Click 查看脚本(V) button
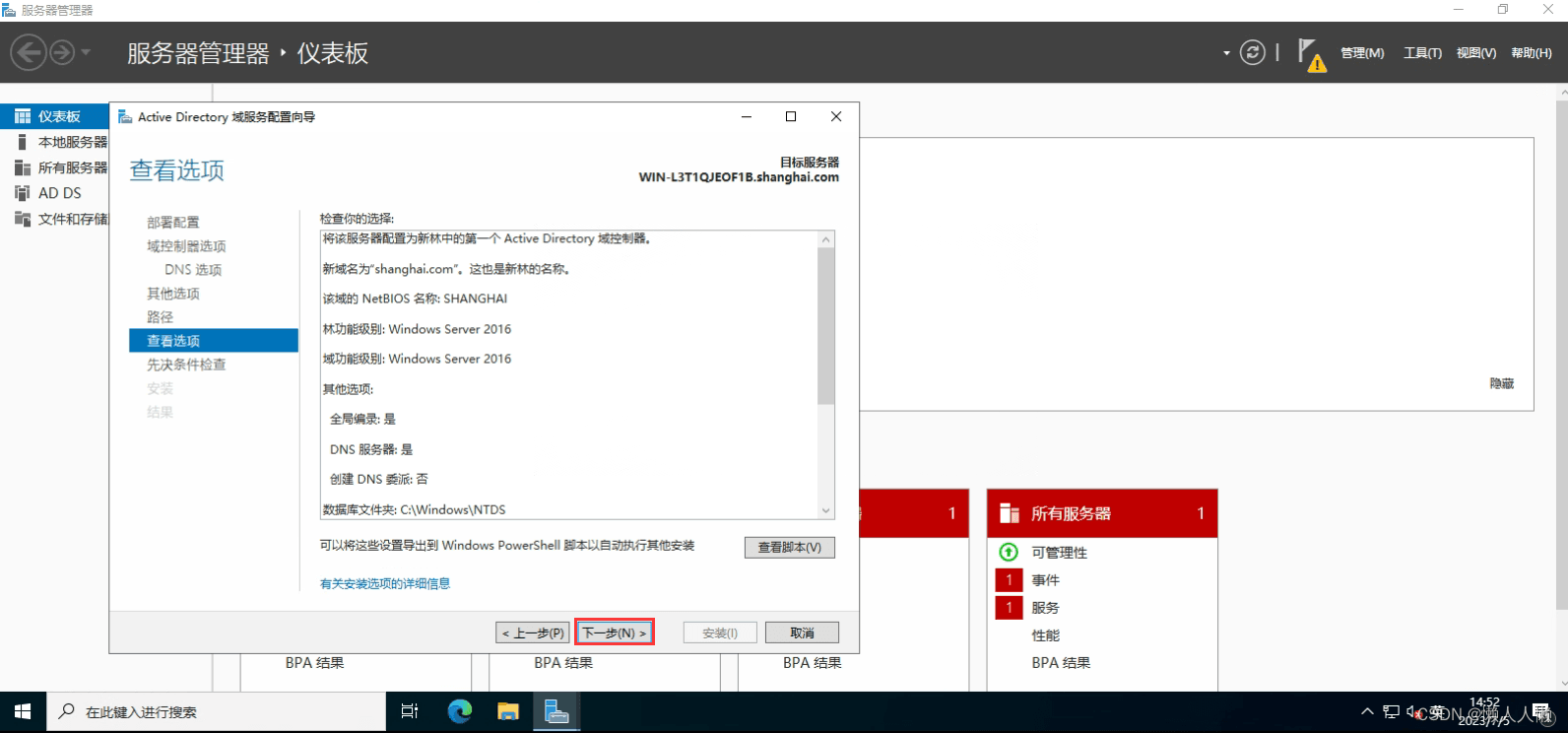This screenshot has height=733, width=1568. point(790,548)
